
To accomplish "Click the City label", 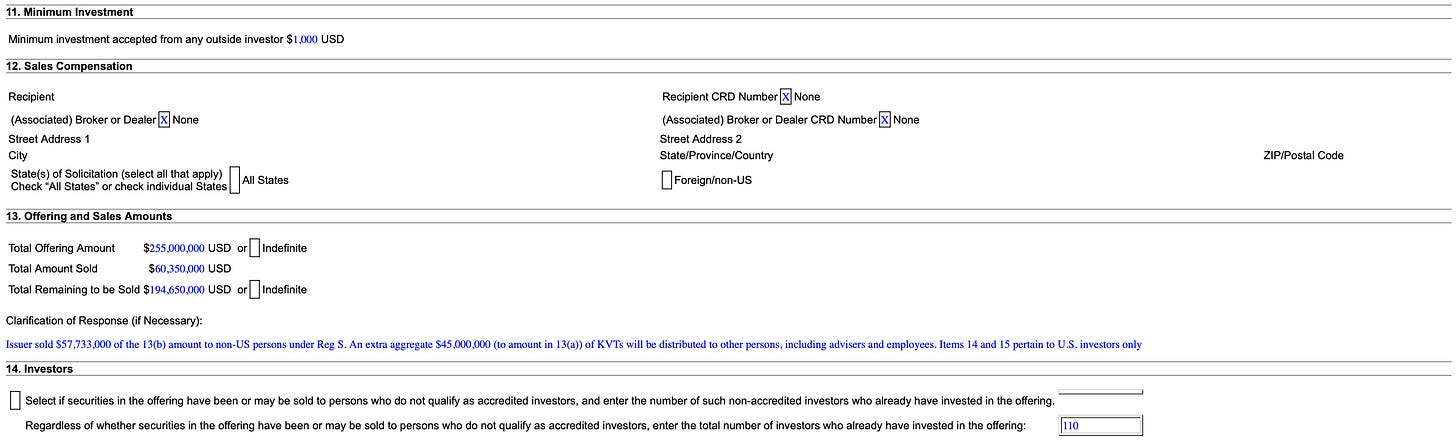I will [x=18, y=156].
